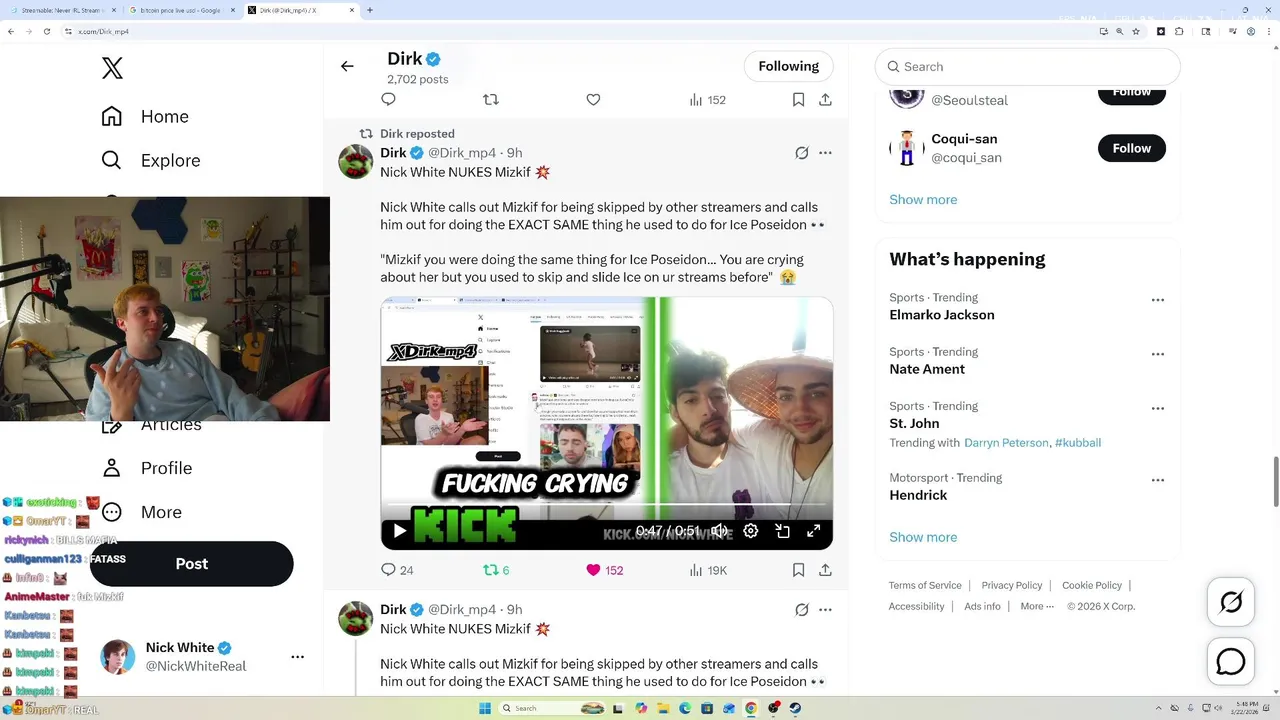Share the tweet with 19K views
The width and height of the screenshot is (1280, 720).
click(x=825, y=570)
